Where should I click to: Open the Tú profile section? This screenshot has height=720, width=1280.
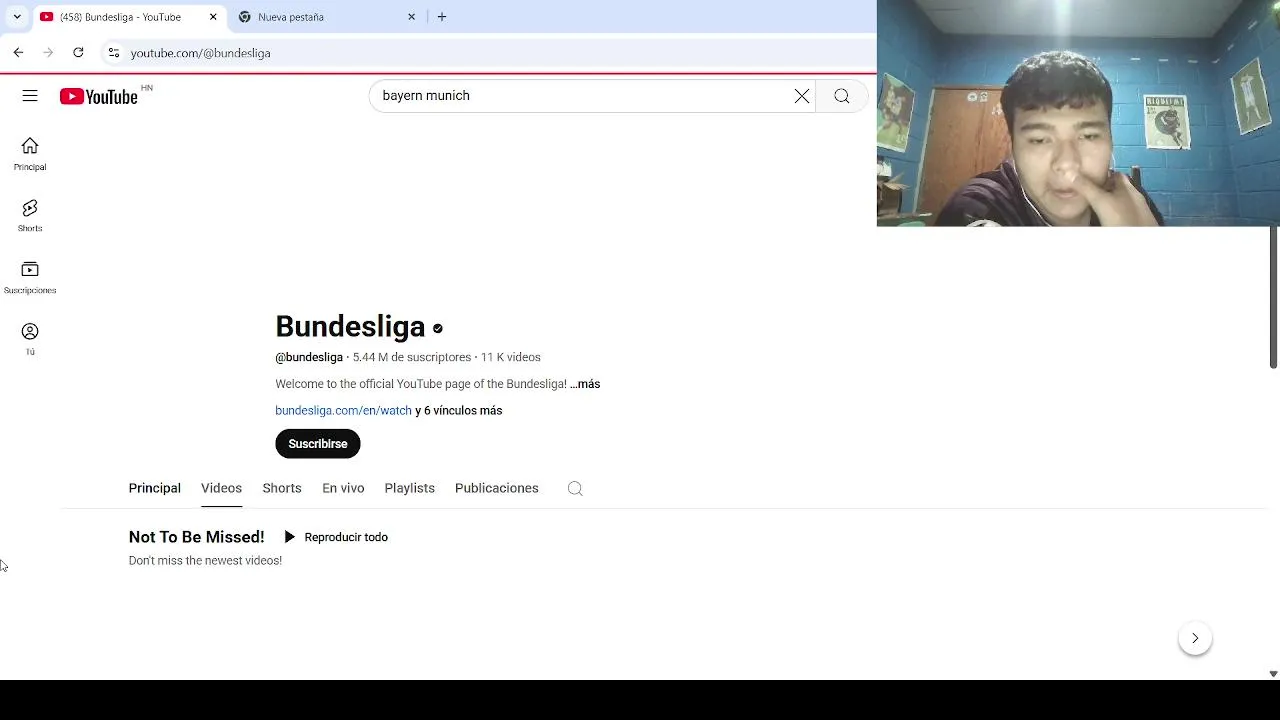coord(30,339)
